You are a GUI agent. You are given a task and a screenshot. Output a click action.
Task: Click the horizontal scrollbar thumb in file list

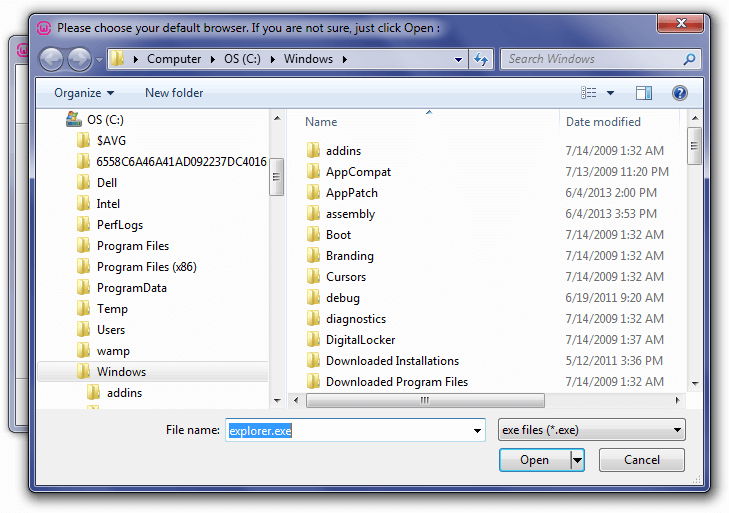coord(425,400)
